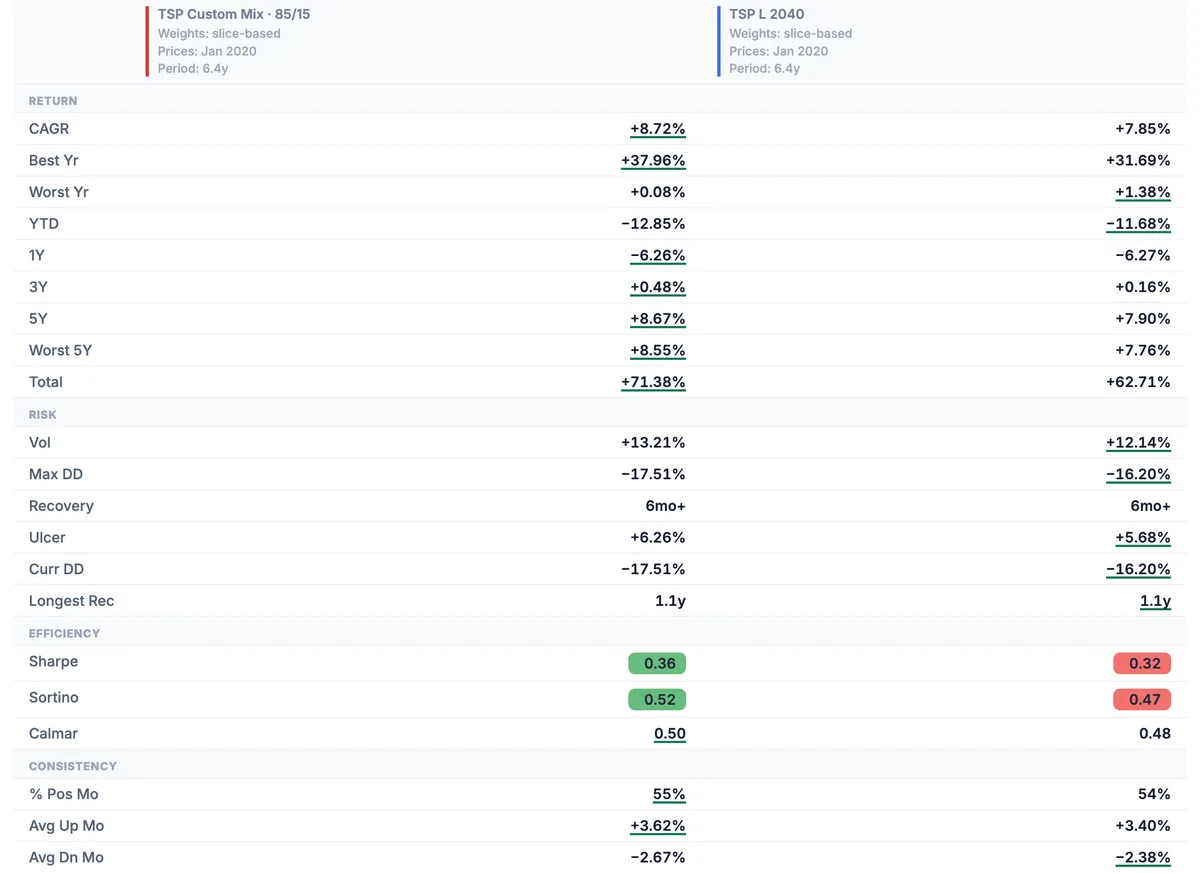This screenshot has width=1200, height=873.
Task: Select the TSP Custom Mix · 85/15 header
Action: coord(234,15)
